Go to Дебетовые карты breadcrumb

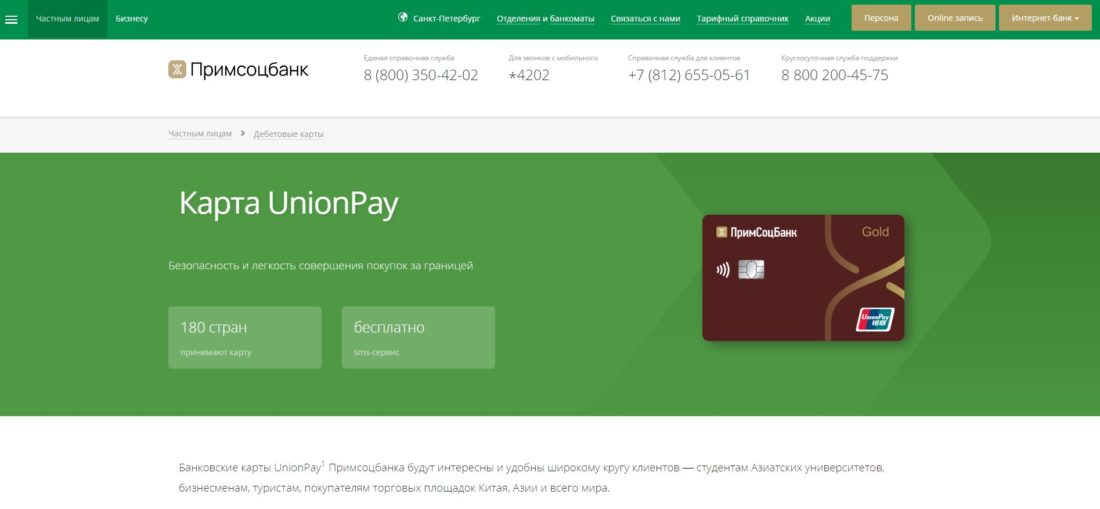tap(288, 134)
